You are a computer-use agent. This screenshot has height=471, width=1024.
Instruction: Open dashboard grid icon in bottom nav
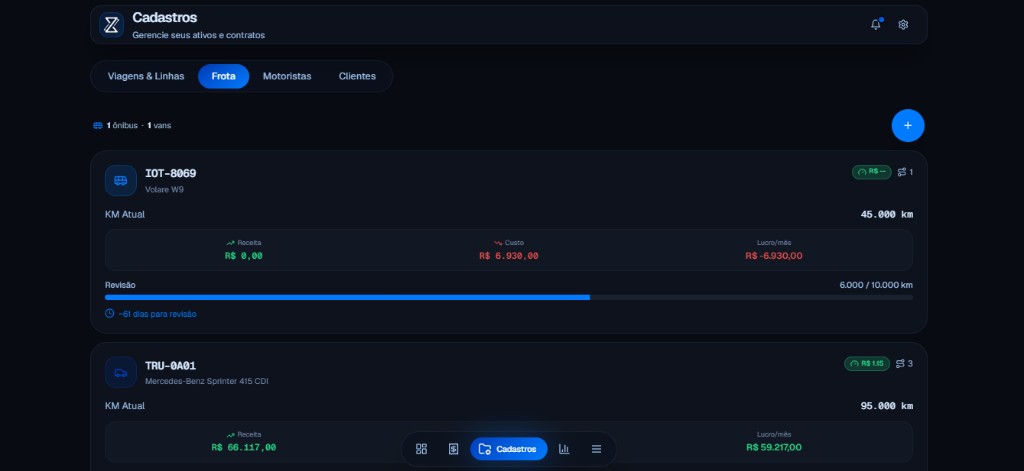[x=421, y=449]
